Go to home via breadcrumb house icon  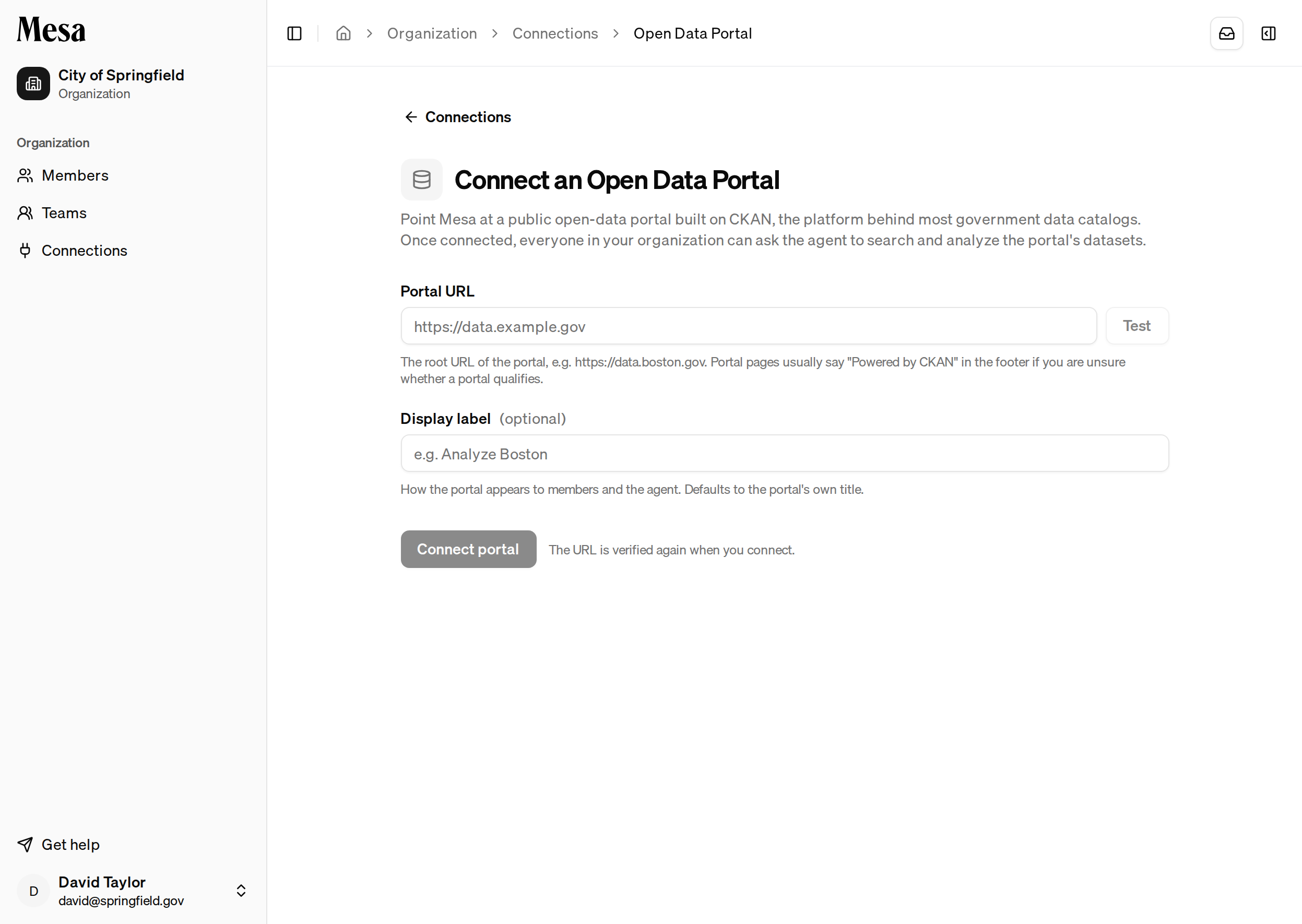tap(343, 33)
